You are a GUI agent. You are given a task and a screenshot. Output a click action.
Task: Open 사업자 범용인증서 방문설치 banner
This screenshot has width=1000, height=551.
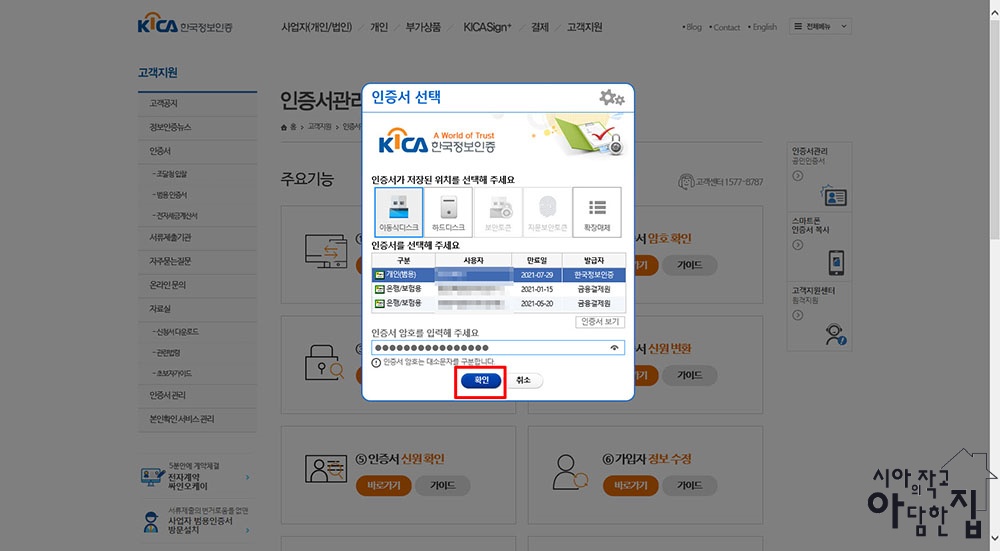[x=196, y=520]
